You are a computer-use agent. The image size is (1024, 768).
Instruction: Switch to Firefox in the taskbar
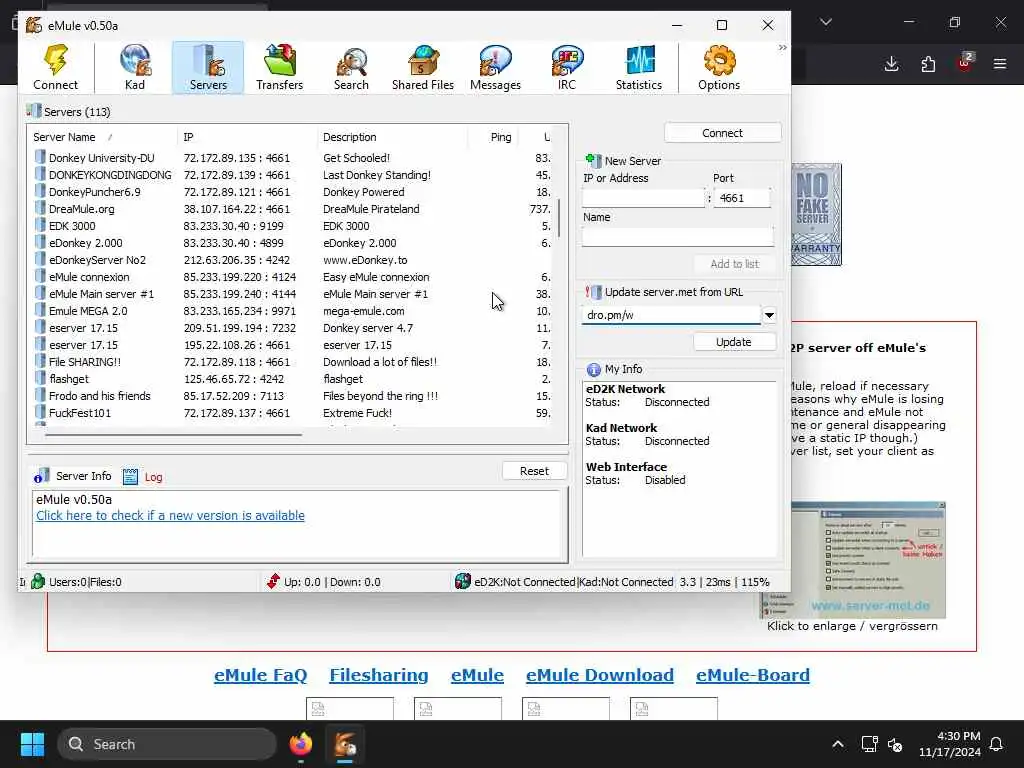[301, 744]
